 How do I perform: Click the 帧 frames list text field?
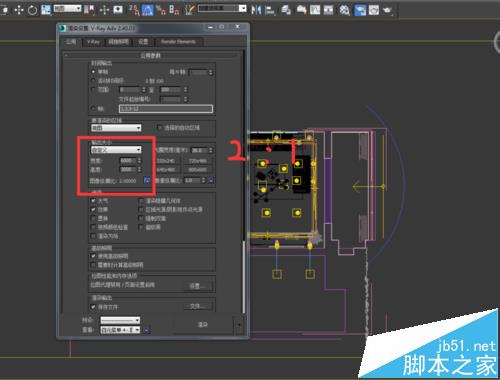[166, 109]
